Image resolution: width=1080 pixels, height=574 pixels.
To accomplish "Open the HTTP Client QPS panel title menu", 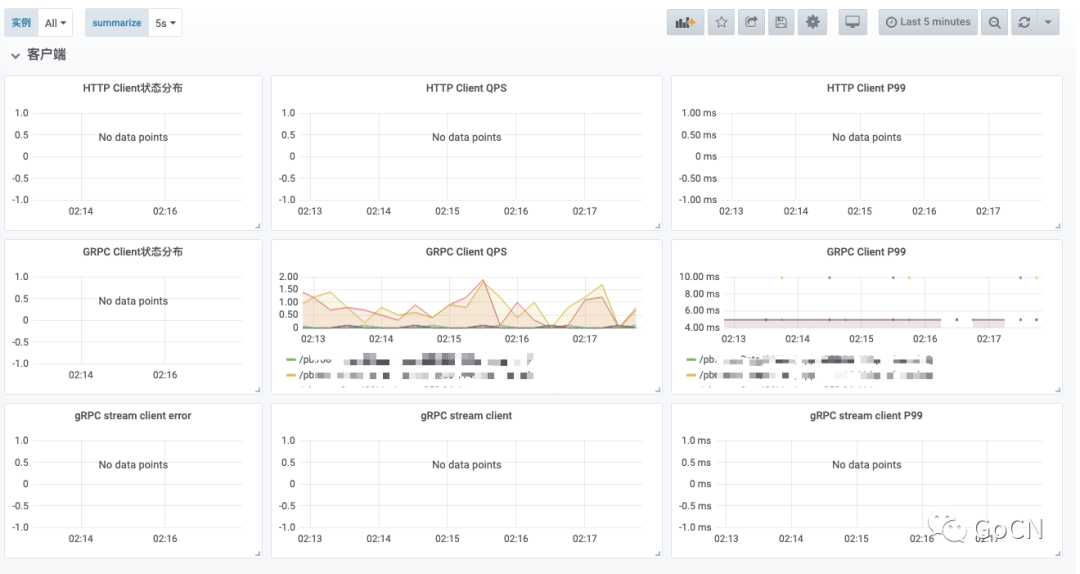I will click(466, 88).
